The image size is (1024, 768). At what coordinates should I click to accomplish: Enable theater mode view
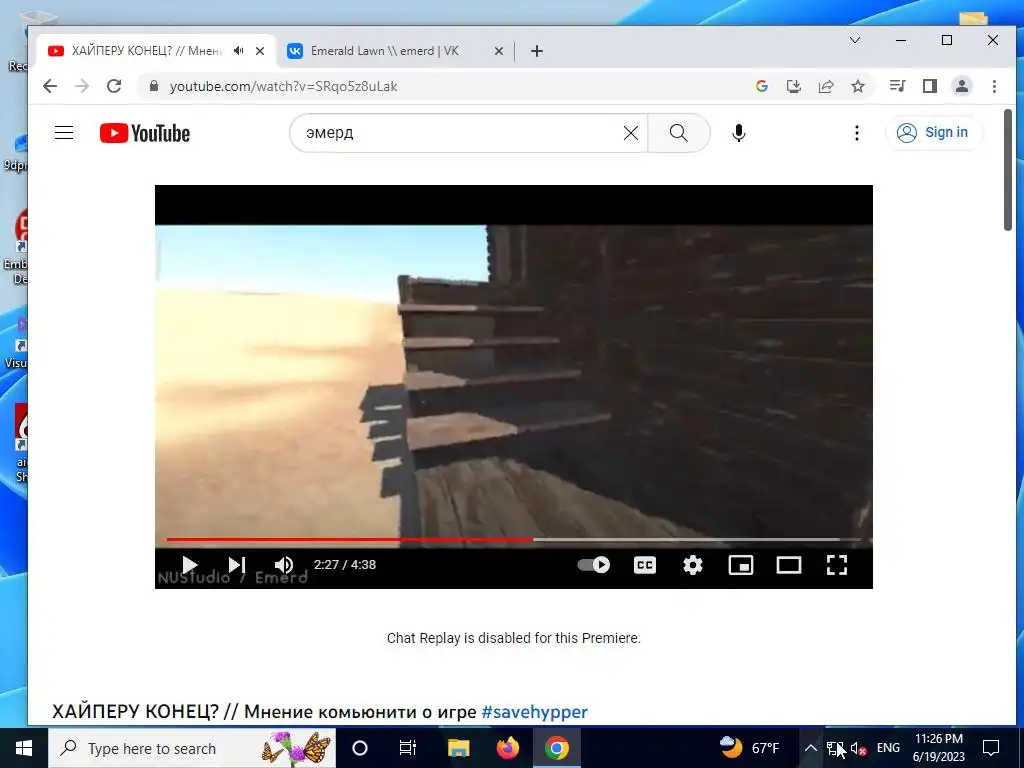point(788,565)
